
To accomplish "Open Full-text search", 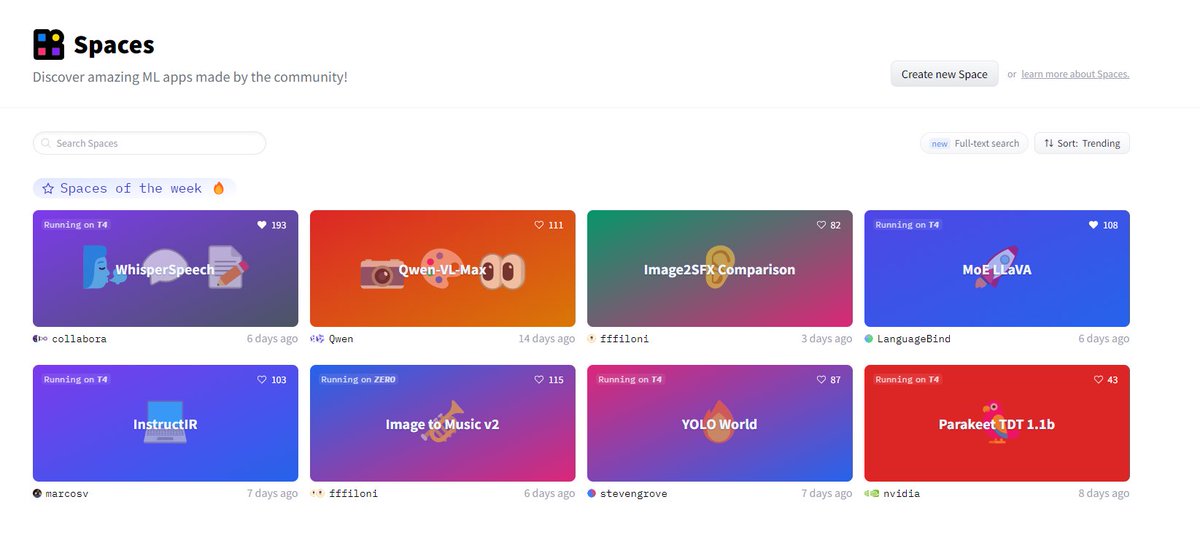I will (974, 143).
